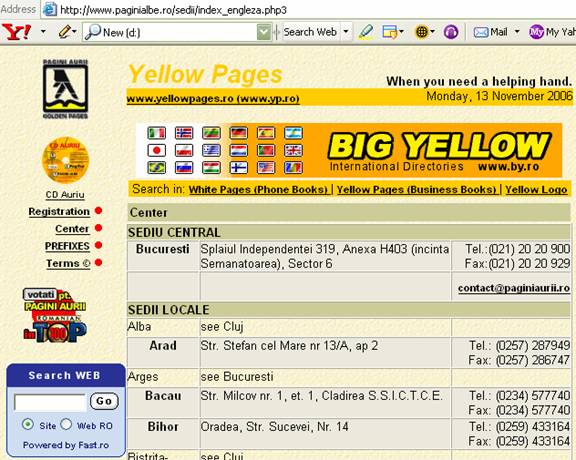Select the Italian flag in banner
This screenshot has height=460, width=576.
pyautogui.click(x=156, y=133)
